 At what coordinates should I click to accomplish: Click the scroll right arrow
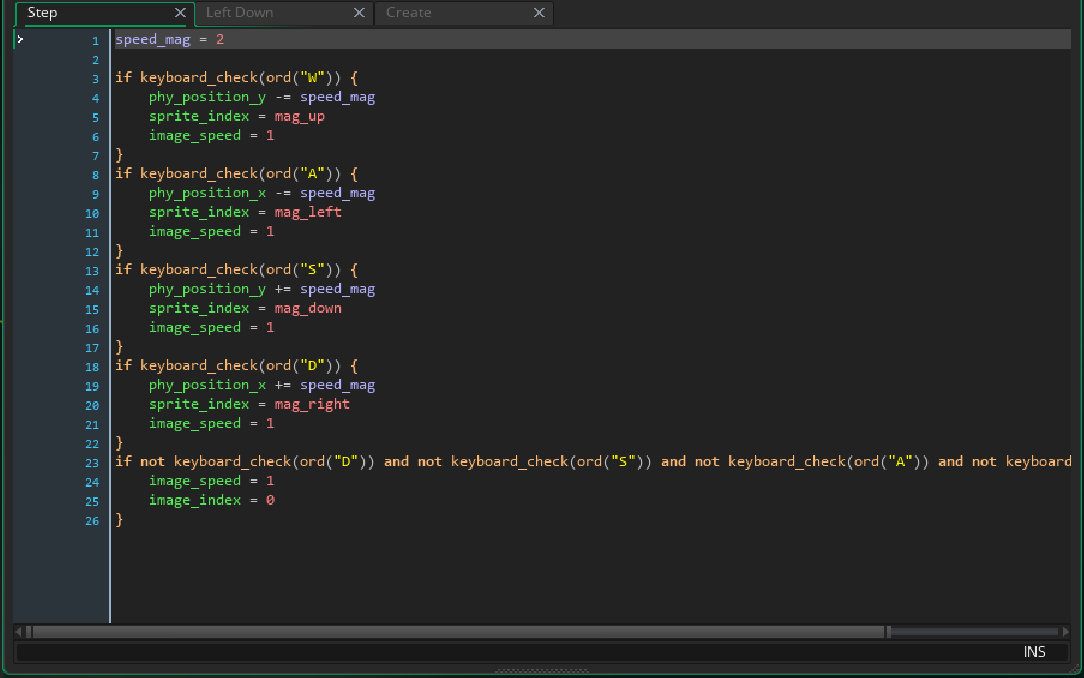(x=1065, y=632)
